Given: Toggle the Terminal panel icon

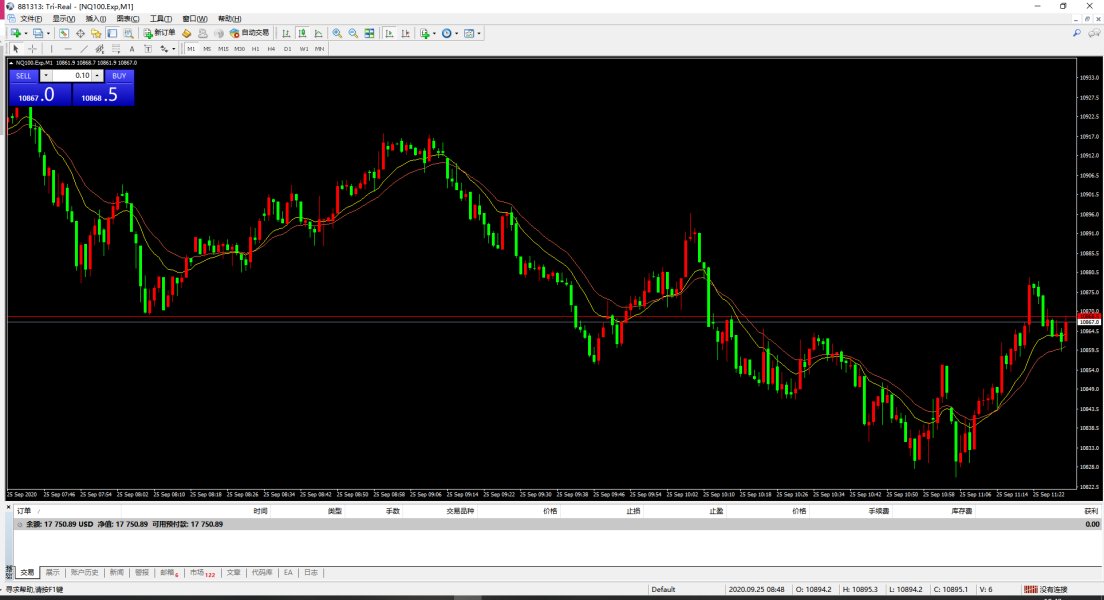Looking at the screenshot, I should point(112,33).
